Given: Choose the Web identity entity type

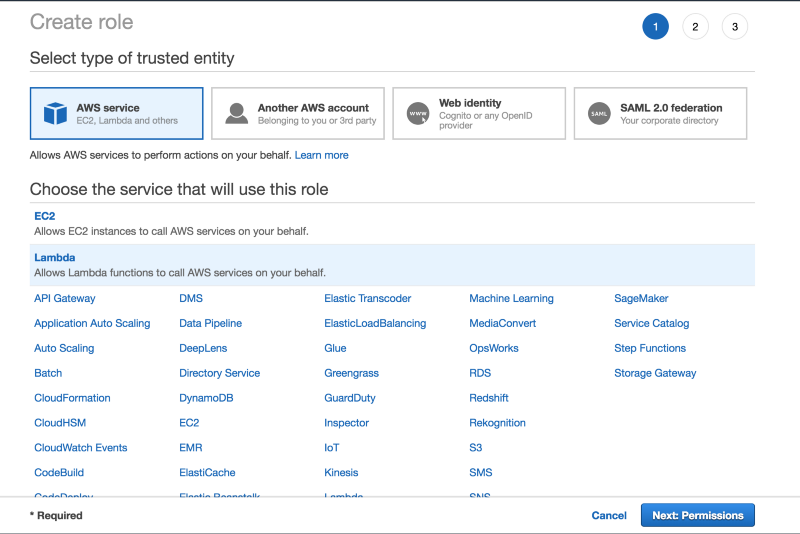Looking at the screenshot, I should coord(479,113).
